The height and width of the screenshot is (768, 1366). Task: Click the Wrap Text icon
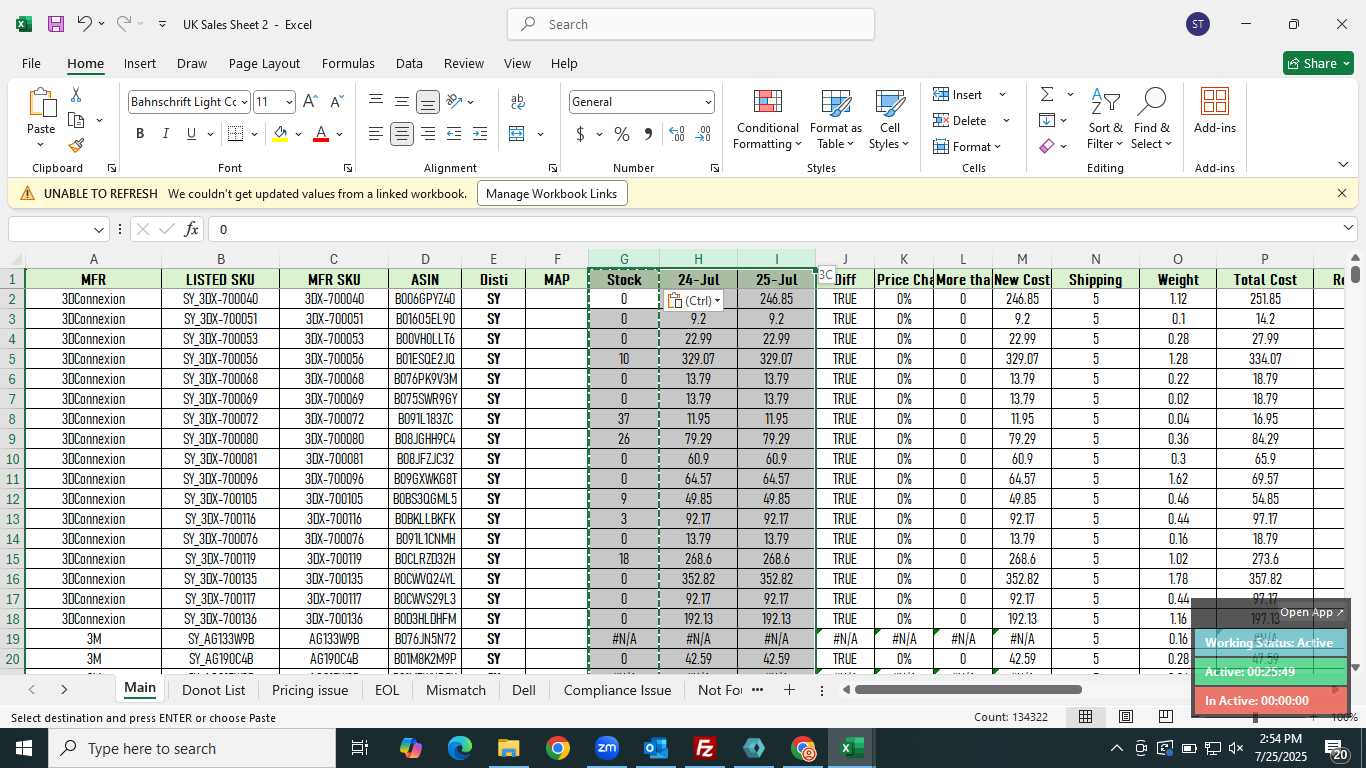coord(518,102)
